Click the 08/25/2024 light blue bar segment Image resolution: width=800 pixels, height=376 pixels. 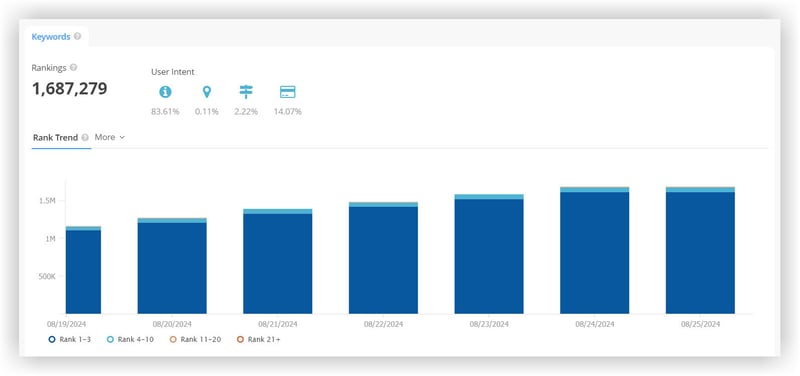(700, 189)
